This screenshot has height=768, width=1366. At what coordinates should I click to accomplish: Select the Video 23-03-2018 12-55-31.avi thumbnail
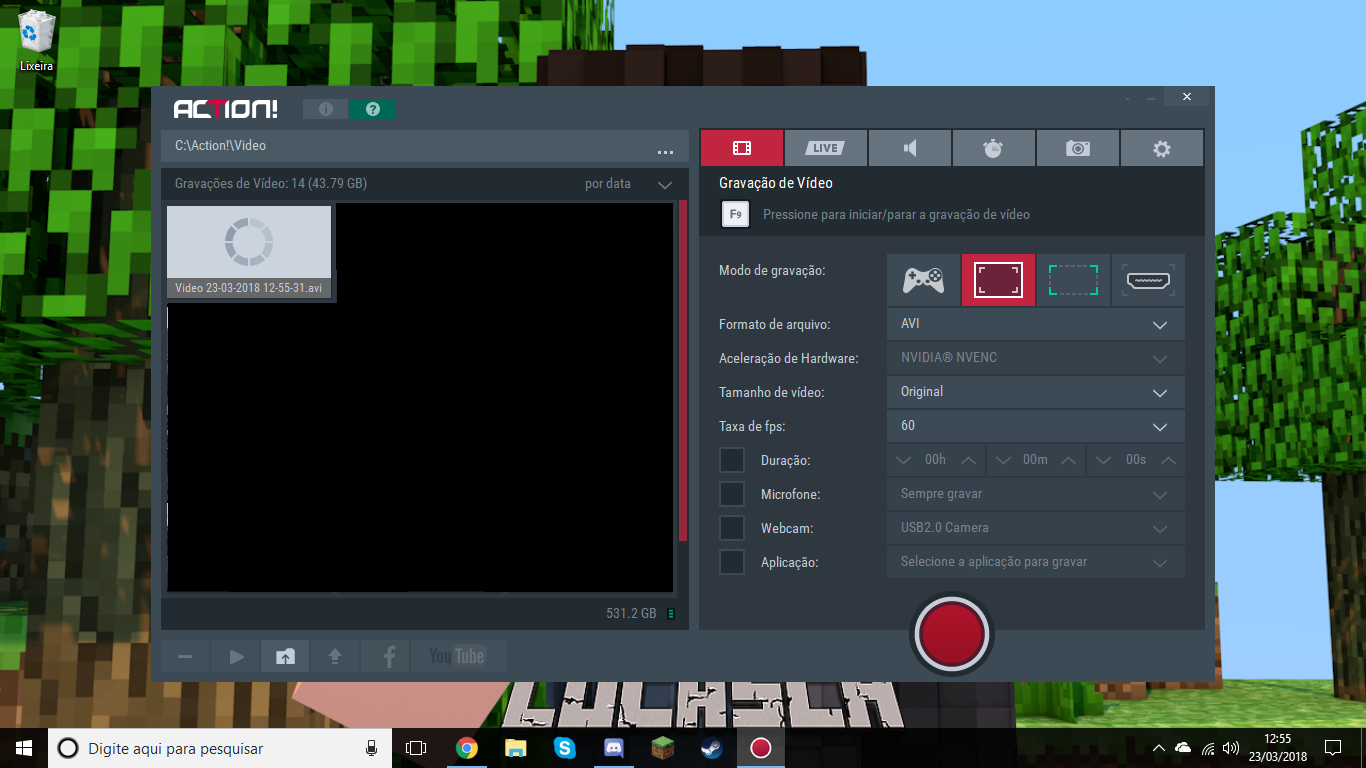(249, 252)
